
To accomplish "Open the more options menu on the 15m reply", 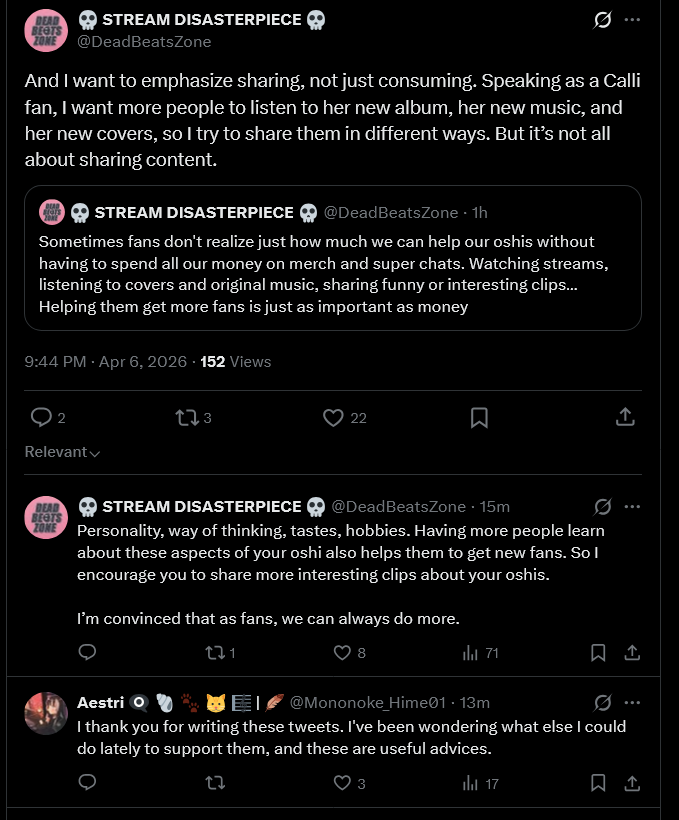I will point(632,506).
